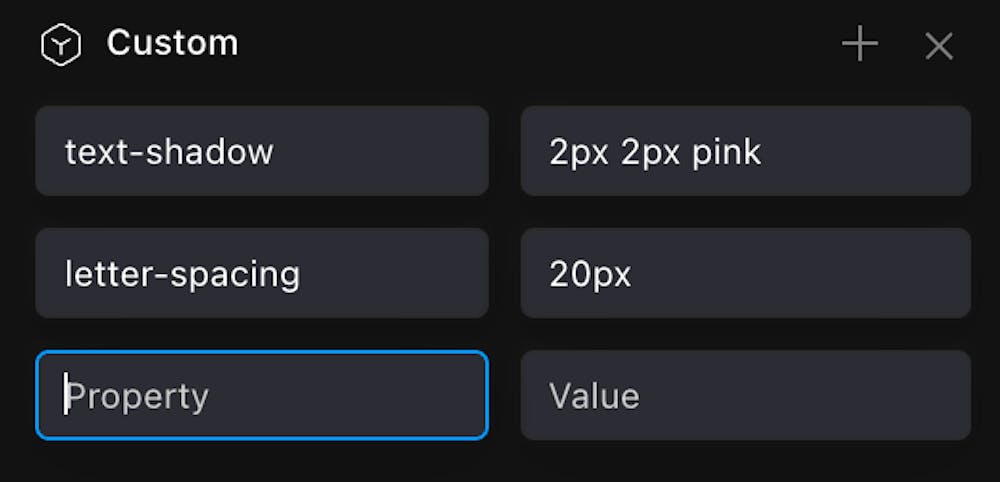The image size is (1000, 482).
Task: Add a new custom property row
Action: click(x=859, y=45)
